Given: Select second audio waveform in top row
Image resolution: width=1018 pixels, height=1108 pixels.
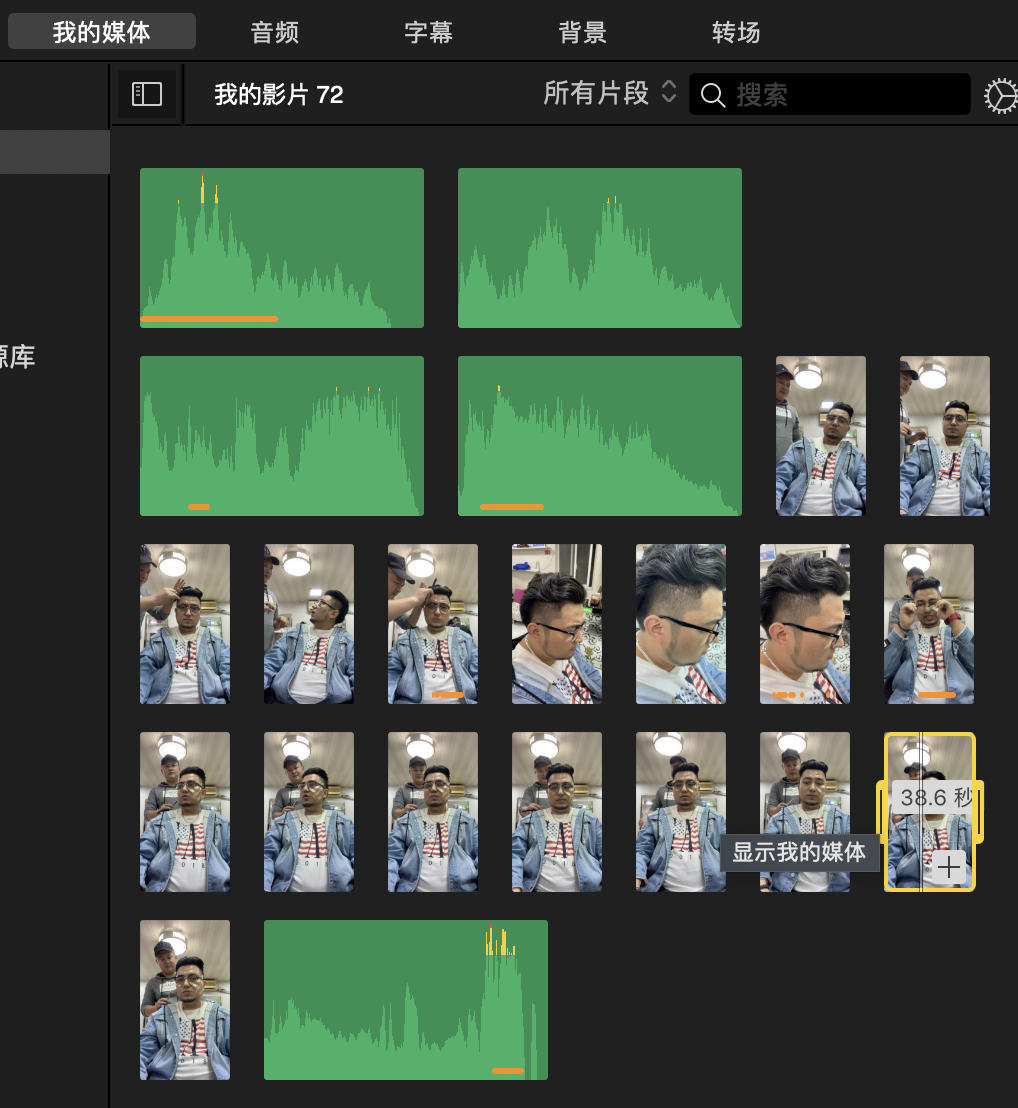Looking at the screenshot, I should [x=600, y=248].
